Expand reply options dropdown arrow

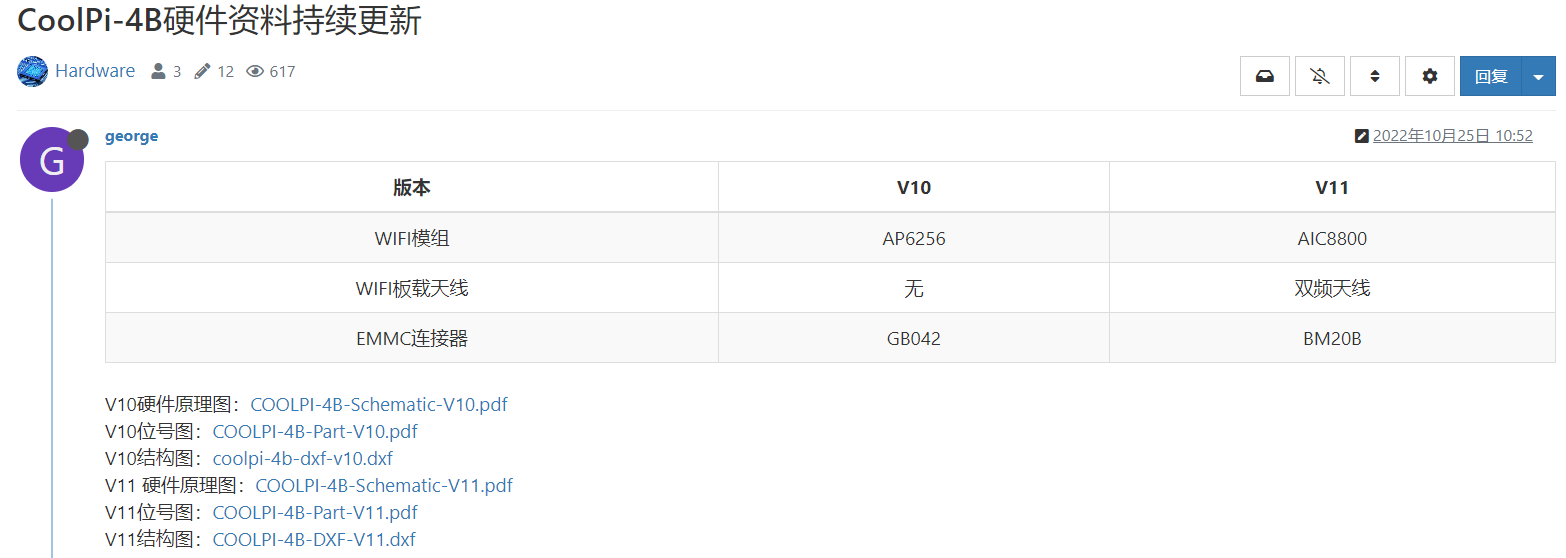[x=1539, y=76]
